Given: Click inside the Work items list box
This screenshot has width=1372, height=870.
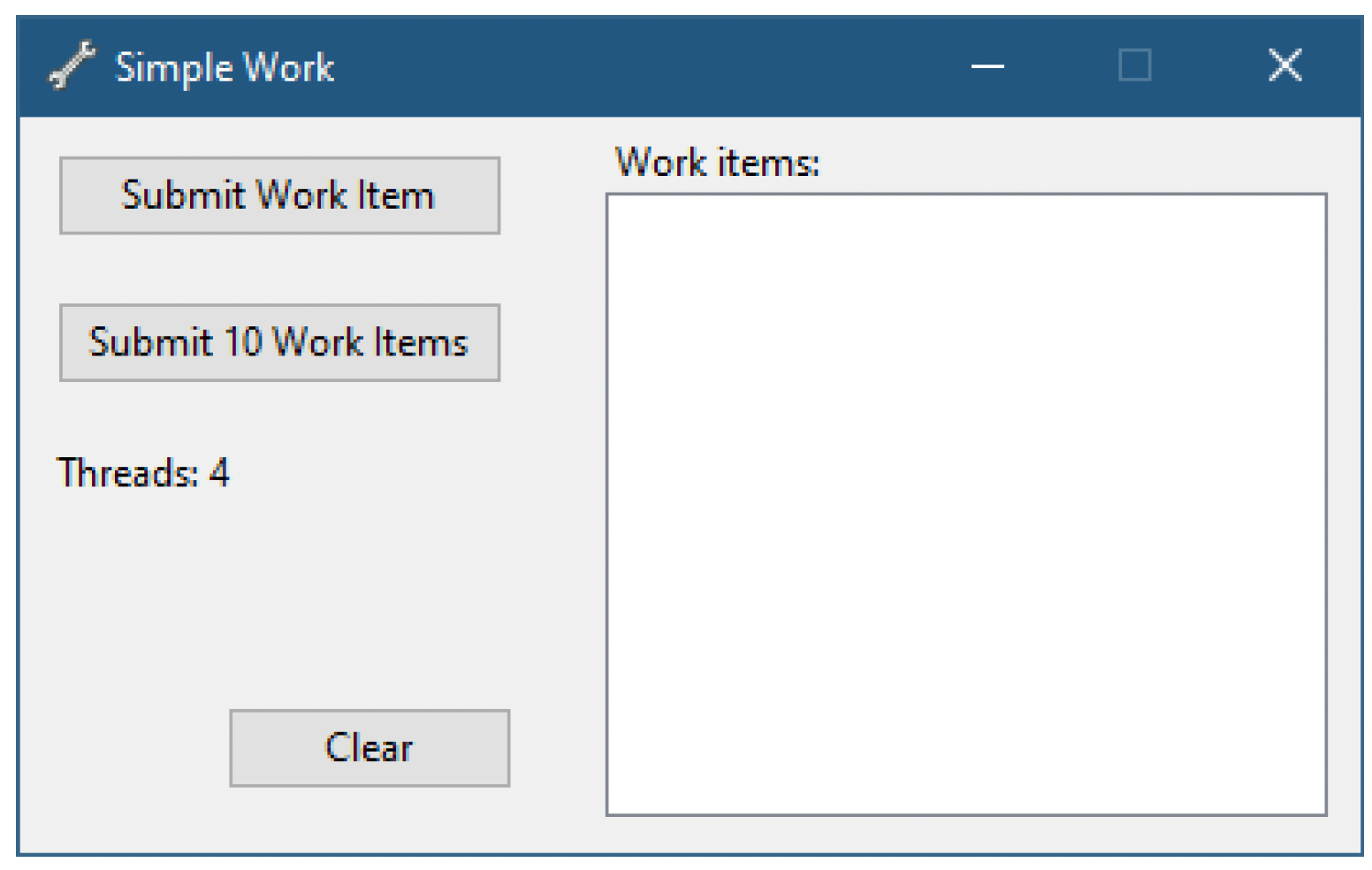Looking at the screenshot, I should point(966,504).
